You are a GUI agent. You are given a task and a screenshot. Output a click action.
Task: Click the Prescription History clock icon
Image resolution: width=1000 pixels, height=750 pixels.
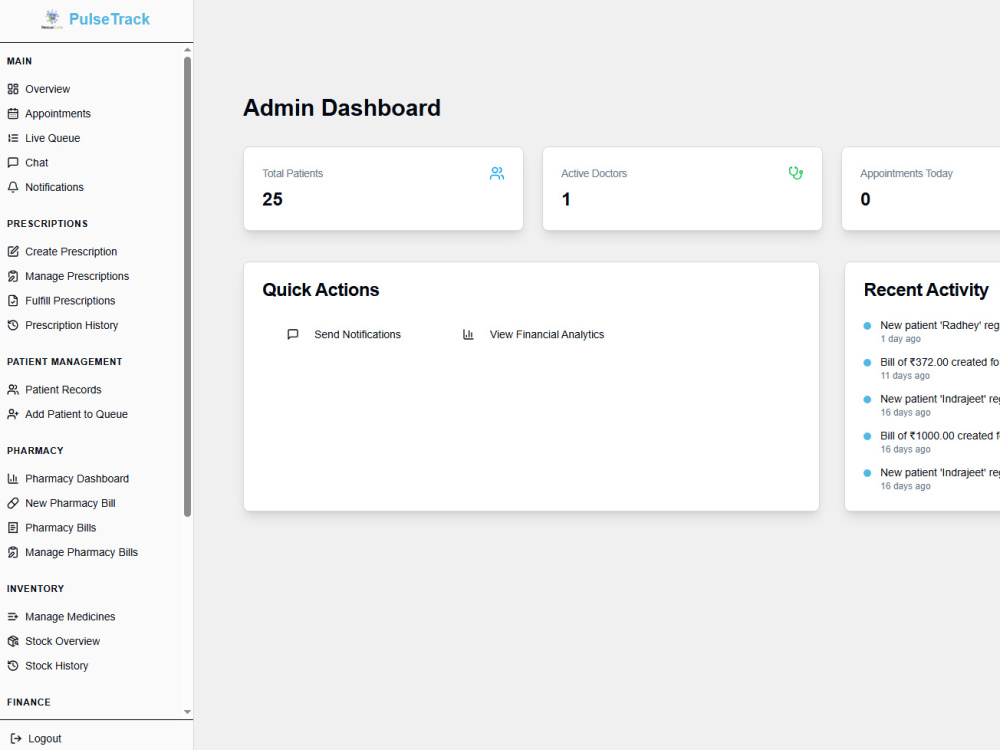pos(13,325)
